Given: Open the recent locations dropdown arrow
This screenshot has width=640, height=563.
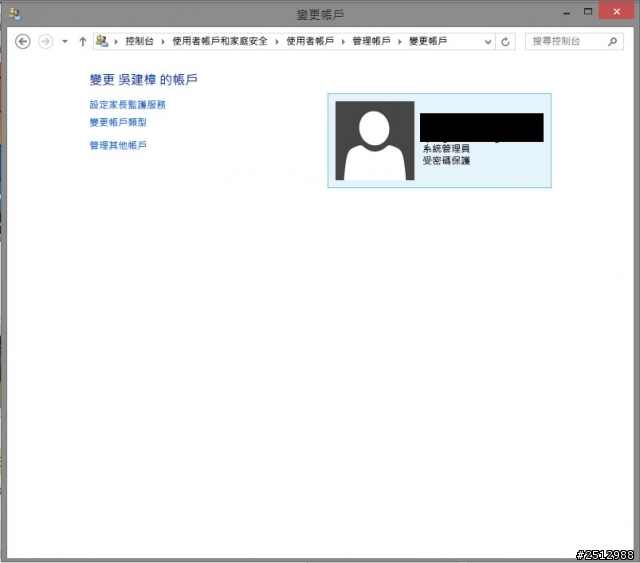Looking at the screenshot, I should 64,41.
